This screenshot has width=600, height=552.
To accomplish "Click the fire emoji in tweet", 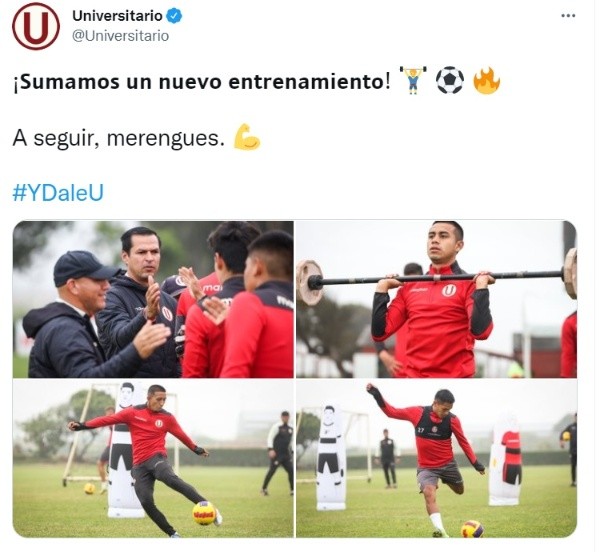I will (x=486, y=80).
